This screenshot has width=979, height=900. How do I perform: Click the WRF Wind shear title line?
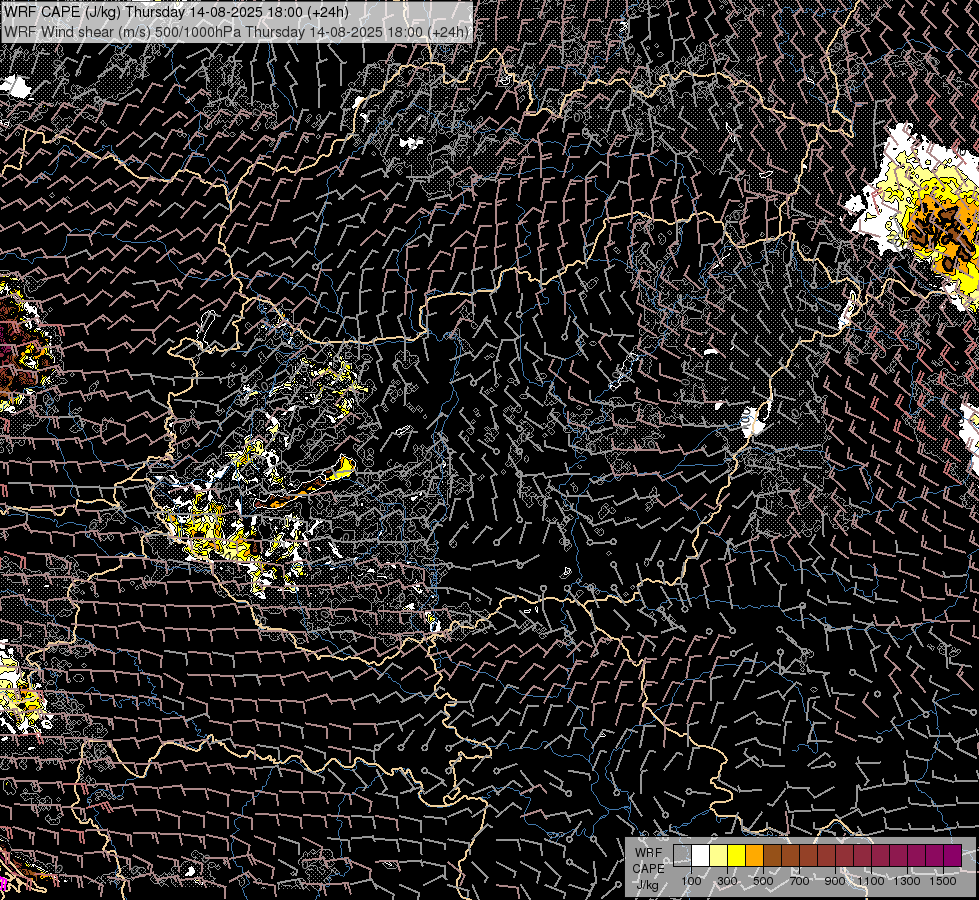pos(236,32)
